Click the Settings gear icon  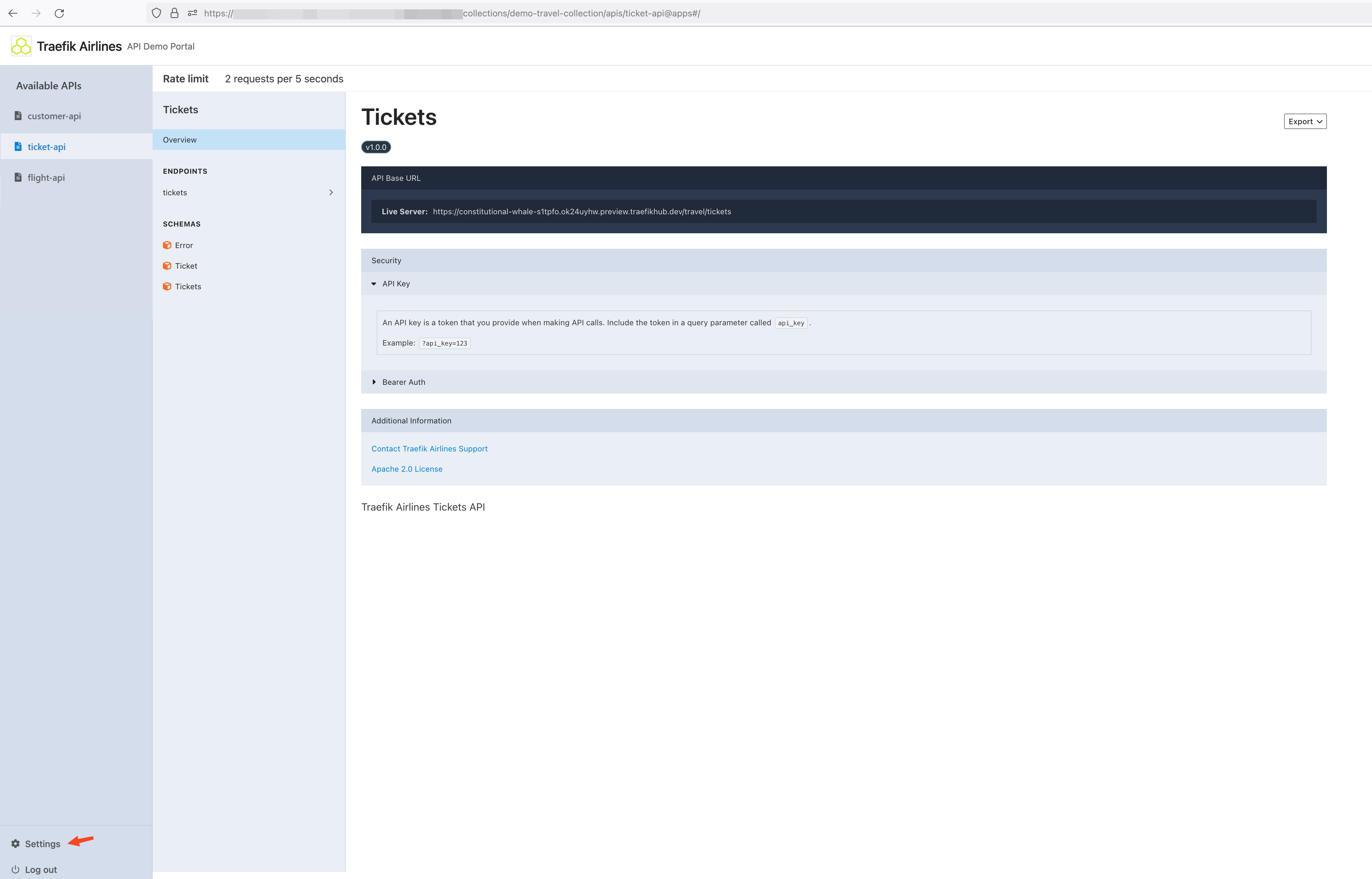click(x=15, y=844)
